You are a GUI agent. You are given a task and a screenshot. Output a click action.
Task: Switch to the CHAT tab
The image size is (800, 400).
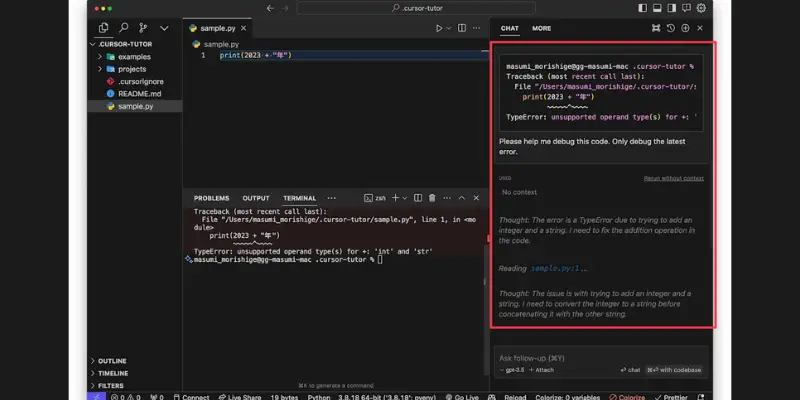tap(510, 29)
